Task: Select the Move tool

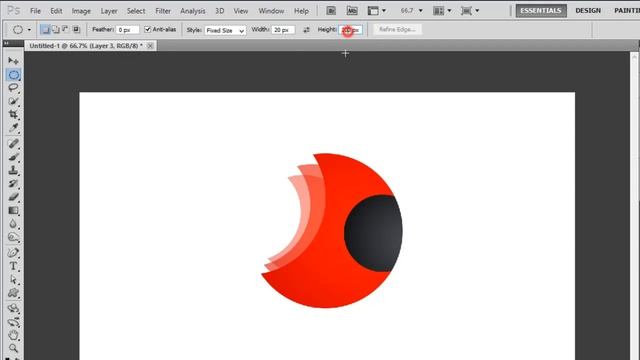Action: pyautogui.click(x=13, y=61)
